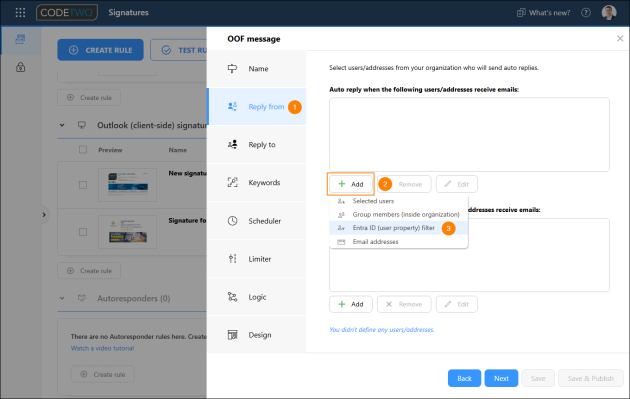Click the upper users/addresses list box

(x=469, y=134)
